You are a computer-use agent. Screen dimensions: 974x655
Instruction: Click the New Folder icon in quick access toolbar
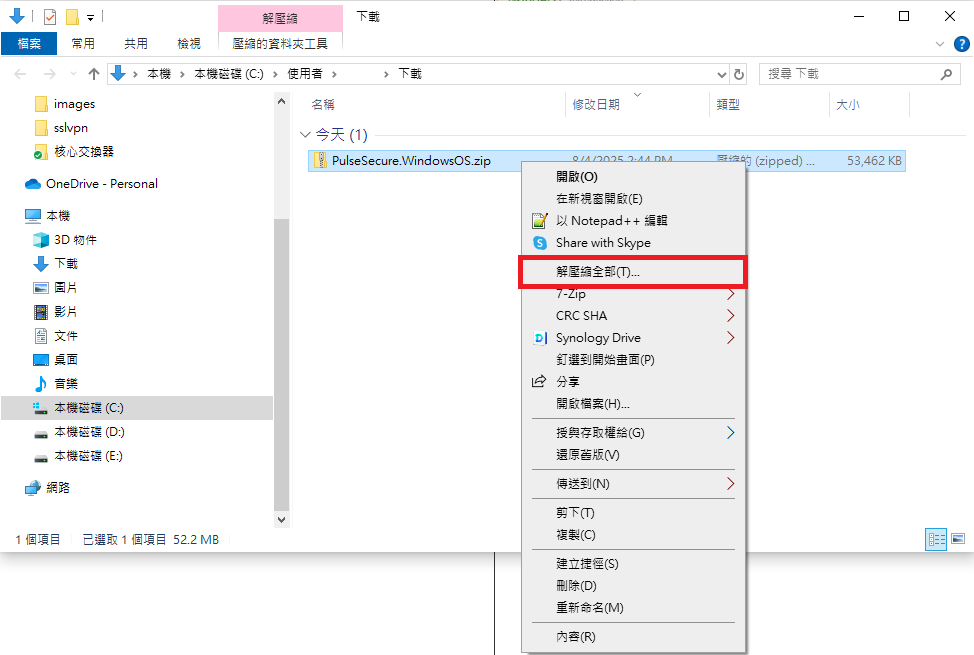[73, 17]
